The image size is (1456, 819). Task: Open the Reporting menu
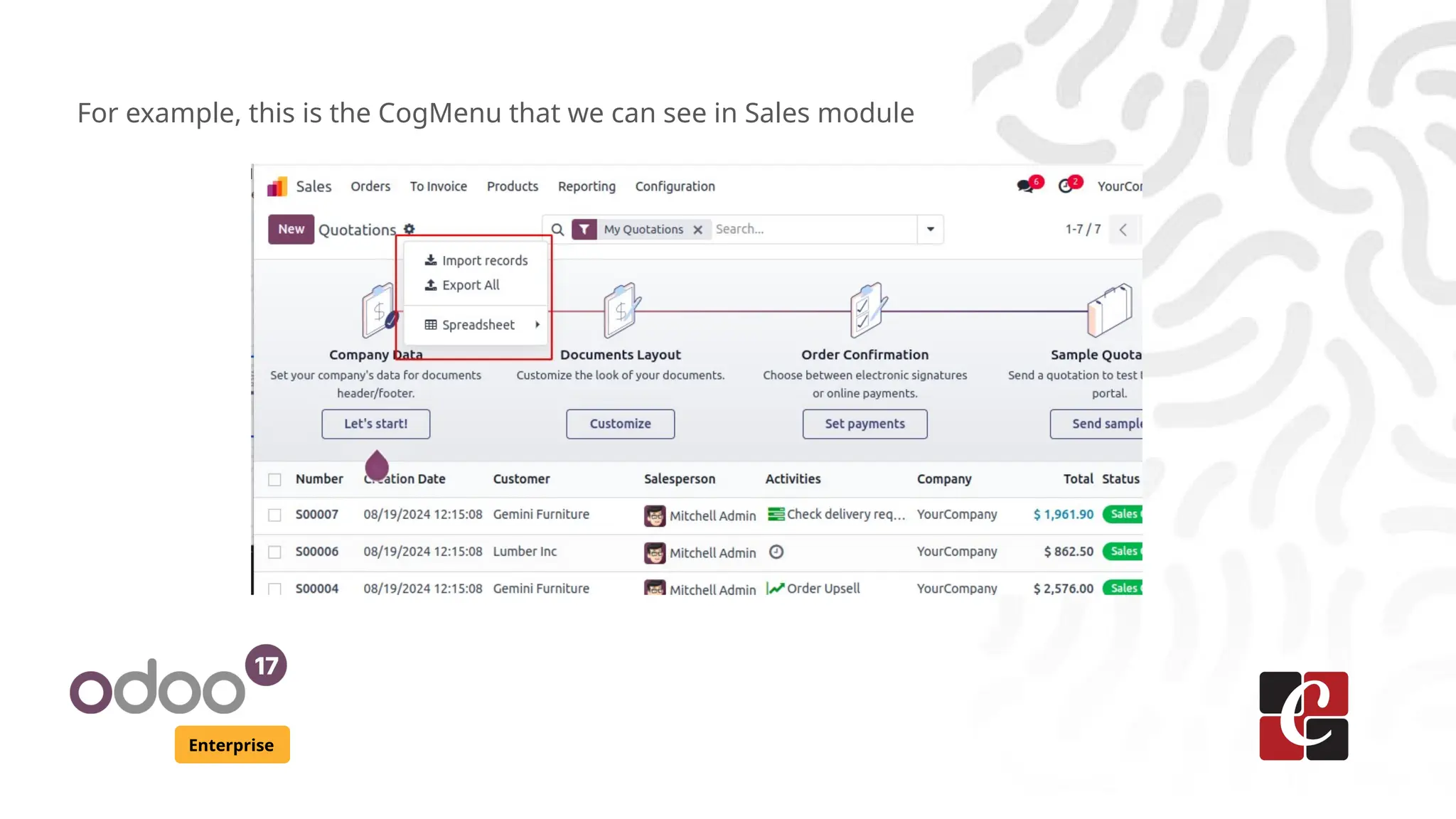(587, 186)
